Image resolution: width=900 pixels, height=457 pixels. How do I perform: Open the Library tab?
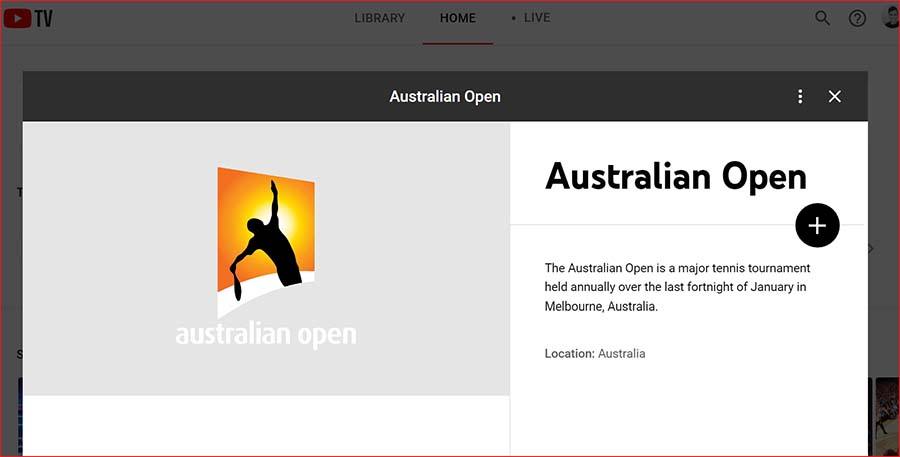[x=379, y=18]
